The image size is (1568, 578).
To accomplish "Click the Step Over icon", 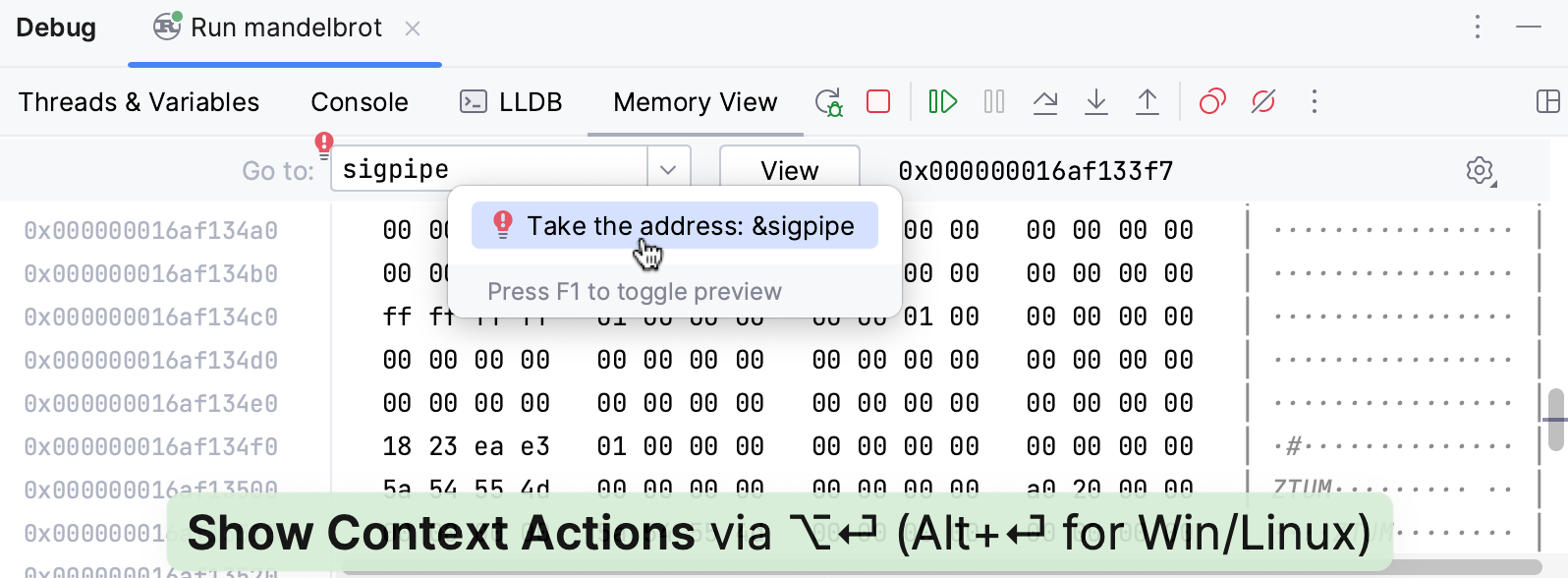I will pos(1045,101).
